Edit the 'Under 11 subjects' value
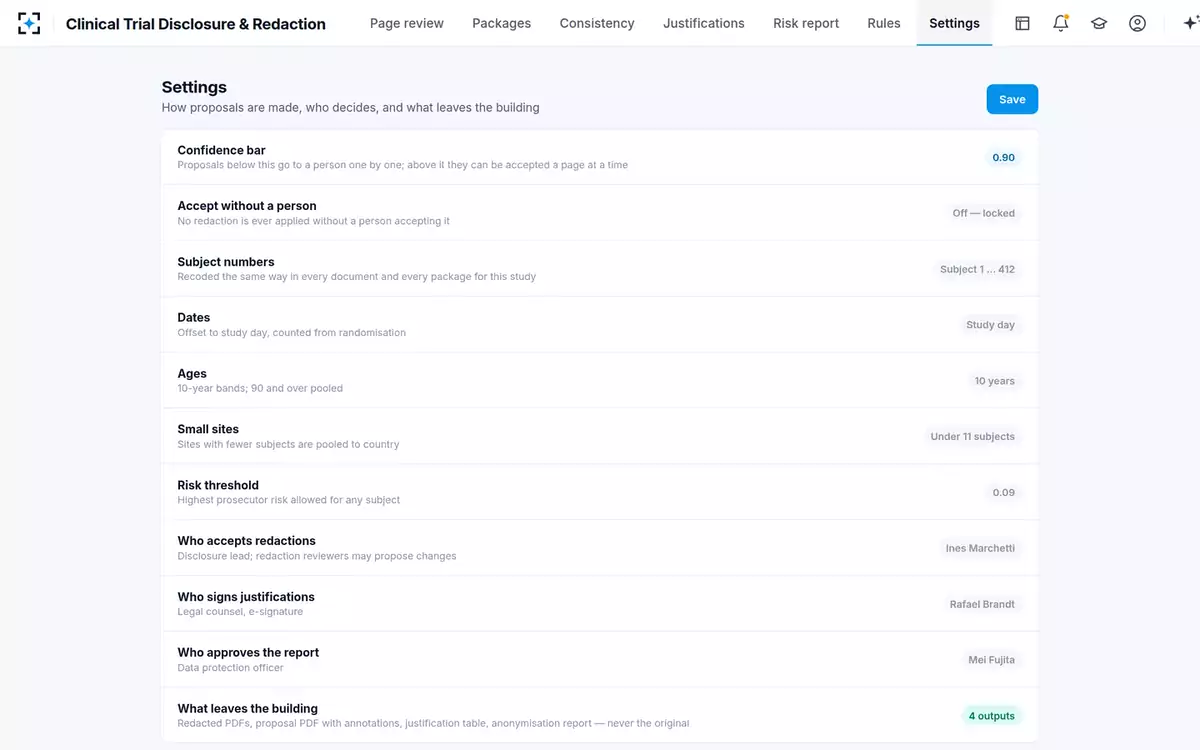The width and height of the screenshot is (1200, 750). [972, 436]
